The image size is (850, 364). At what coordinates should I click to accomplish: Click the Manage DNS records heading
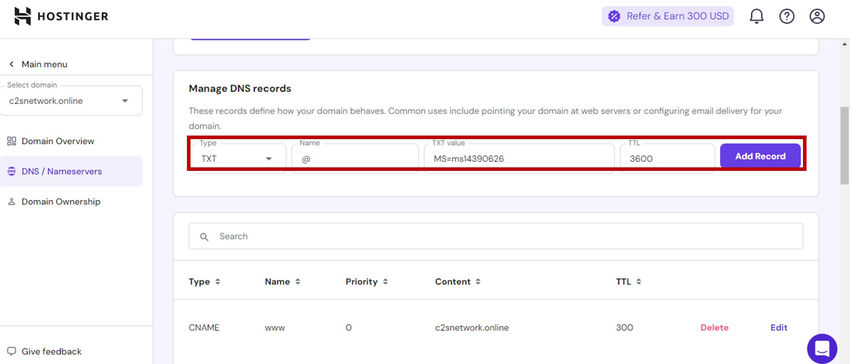240,88
